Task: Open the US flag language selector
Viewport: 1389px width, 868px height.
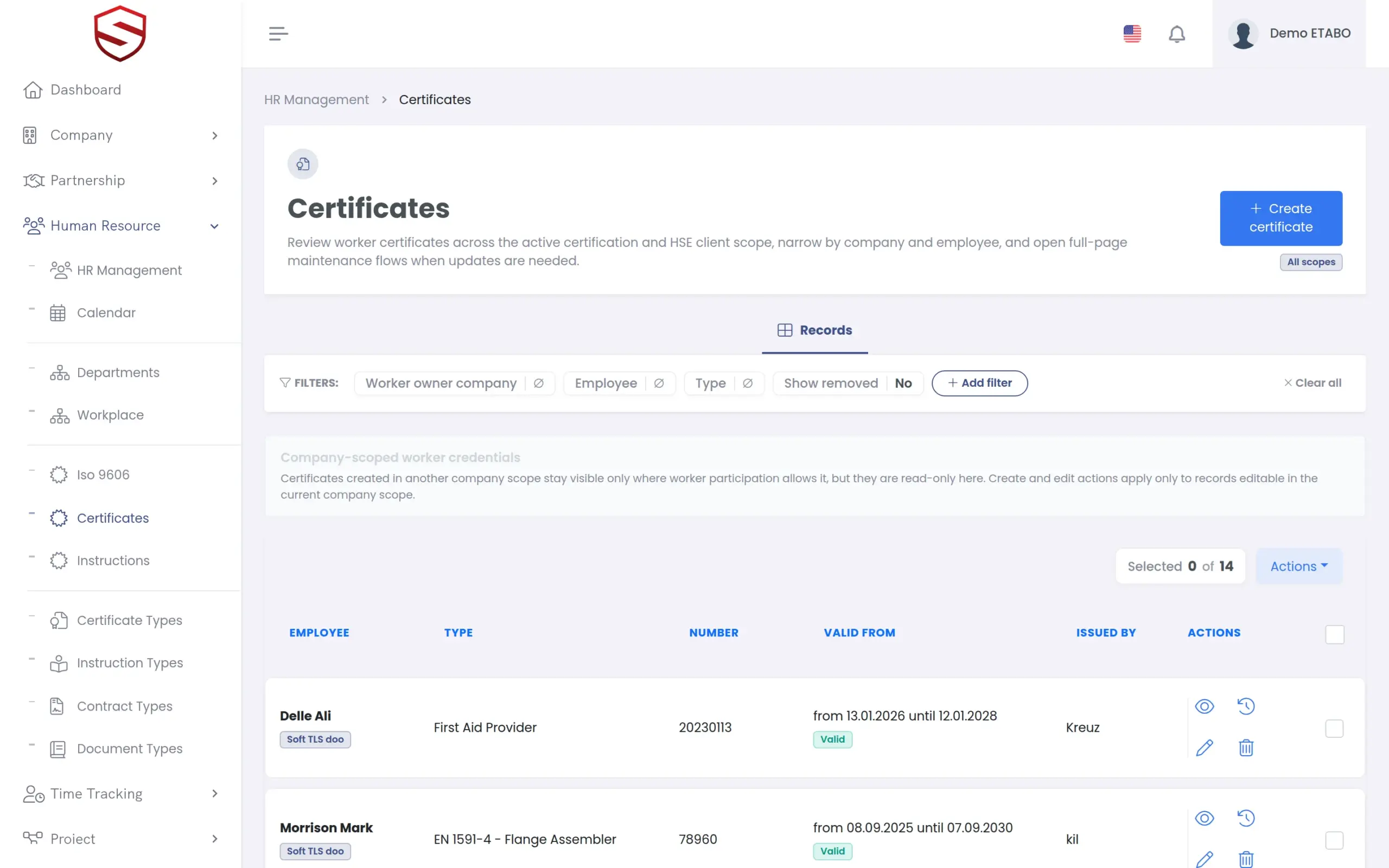Action: [x=1132, y=33]
